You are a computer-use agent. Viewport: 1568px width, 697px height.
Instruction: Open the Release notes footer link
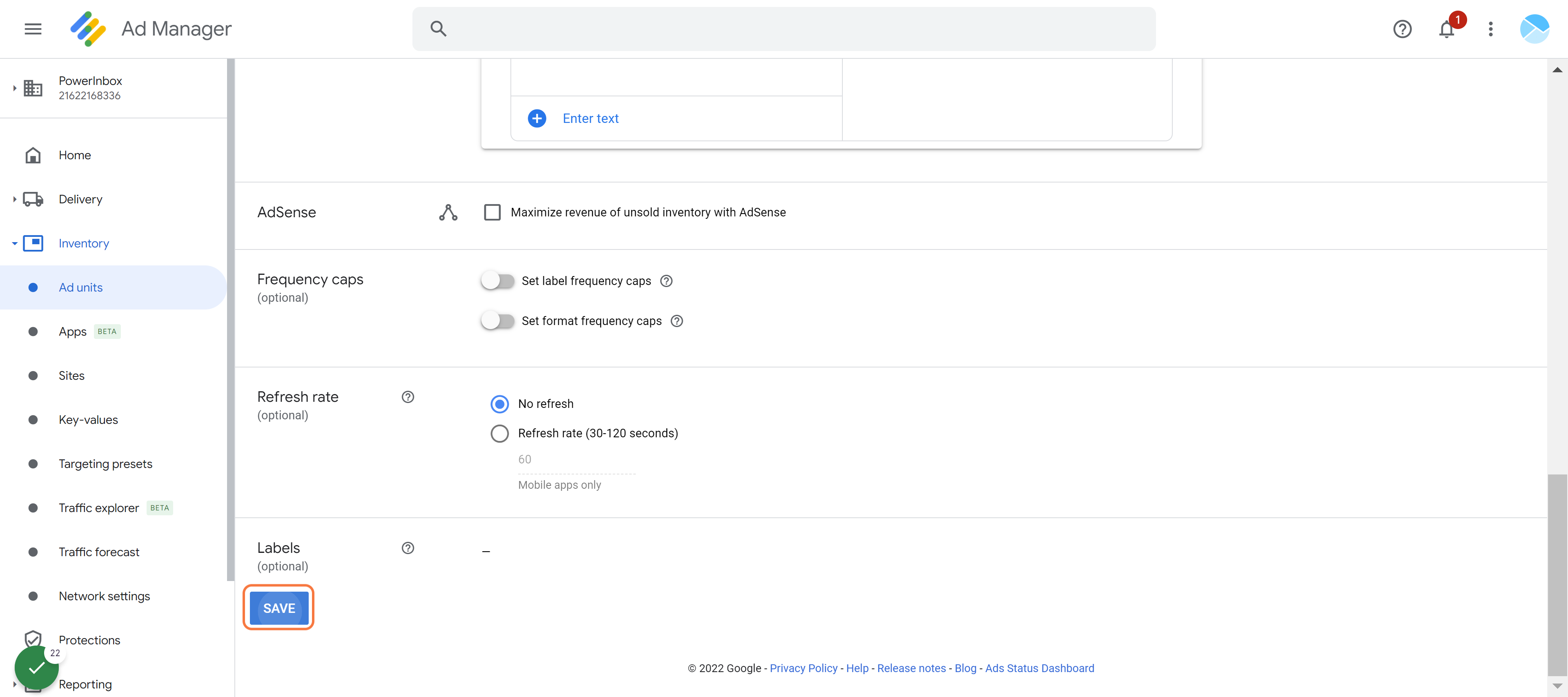pyautogui.click(x=911, y=668)
